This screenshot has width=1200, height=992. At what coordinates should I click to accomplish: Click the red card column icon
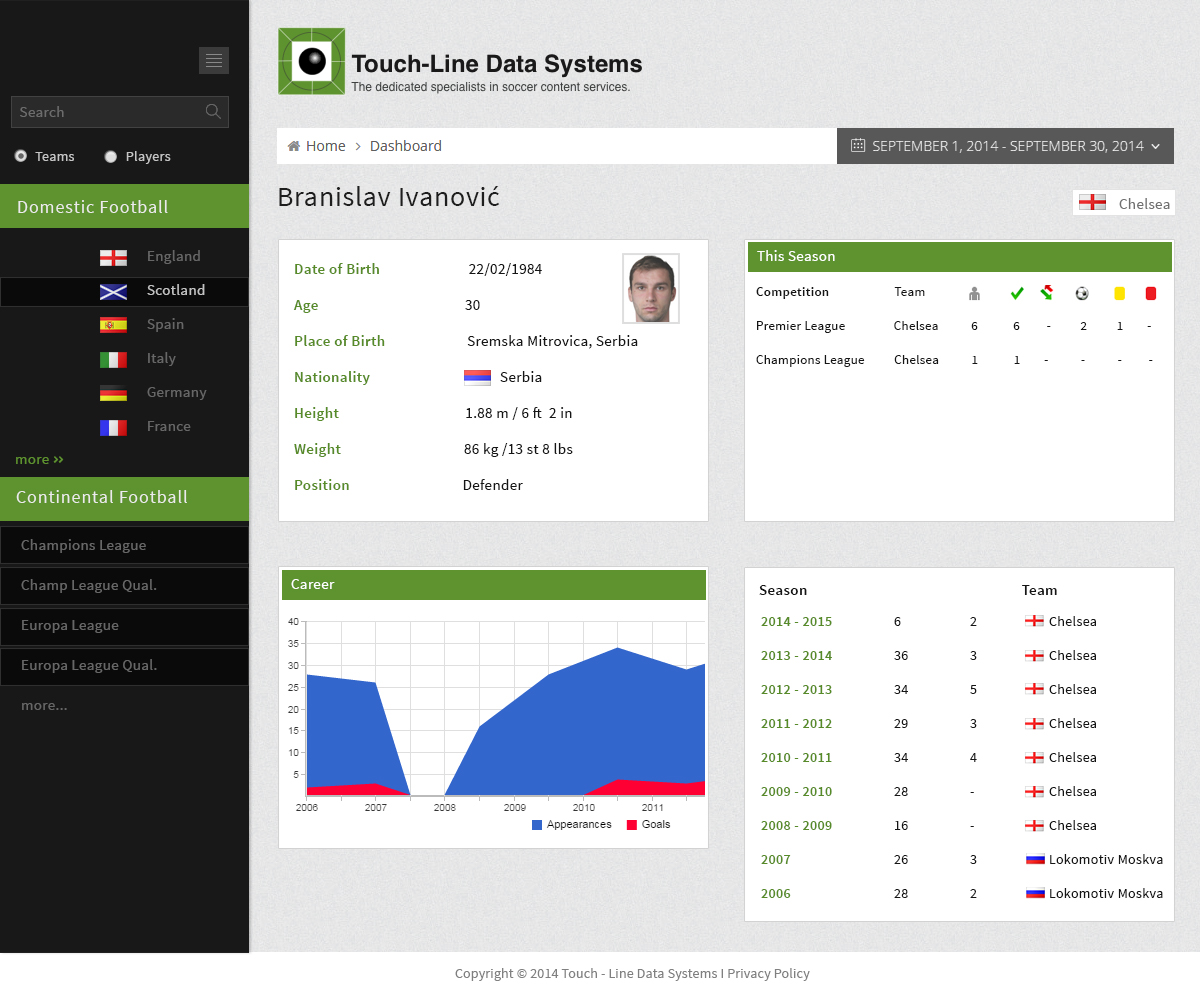1151,293
